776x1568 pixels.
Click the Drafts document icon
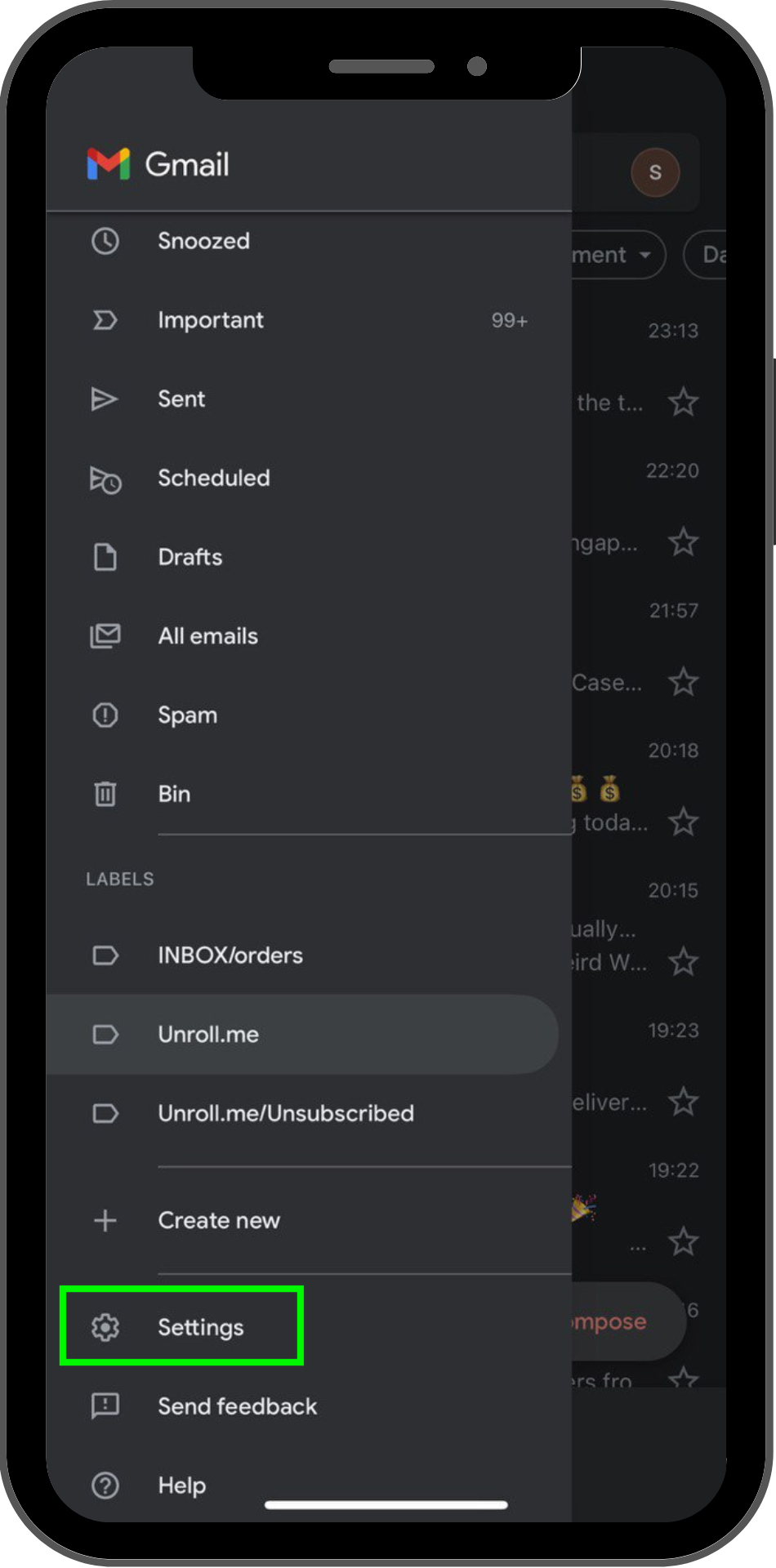click(x=105, y=557)
